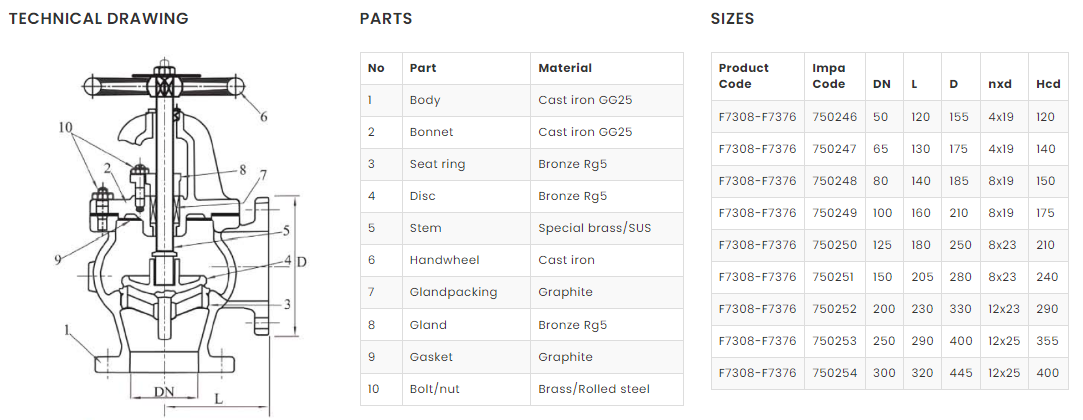The image size is (1083, 420).
Task: Click the SIZES section heading
Action: (732, 19)
